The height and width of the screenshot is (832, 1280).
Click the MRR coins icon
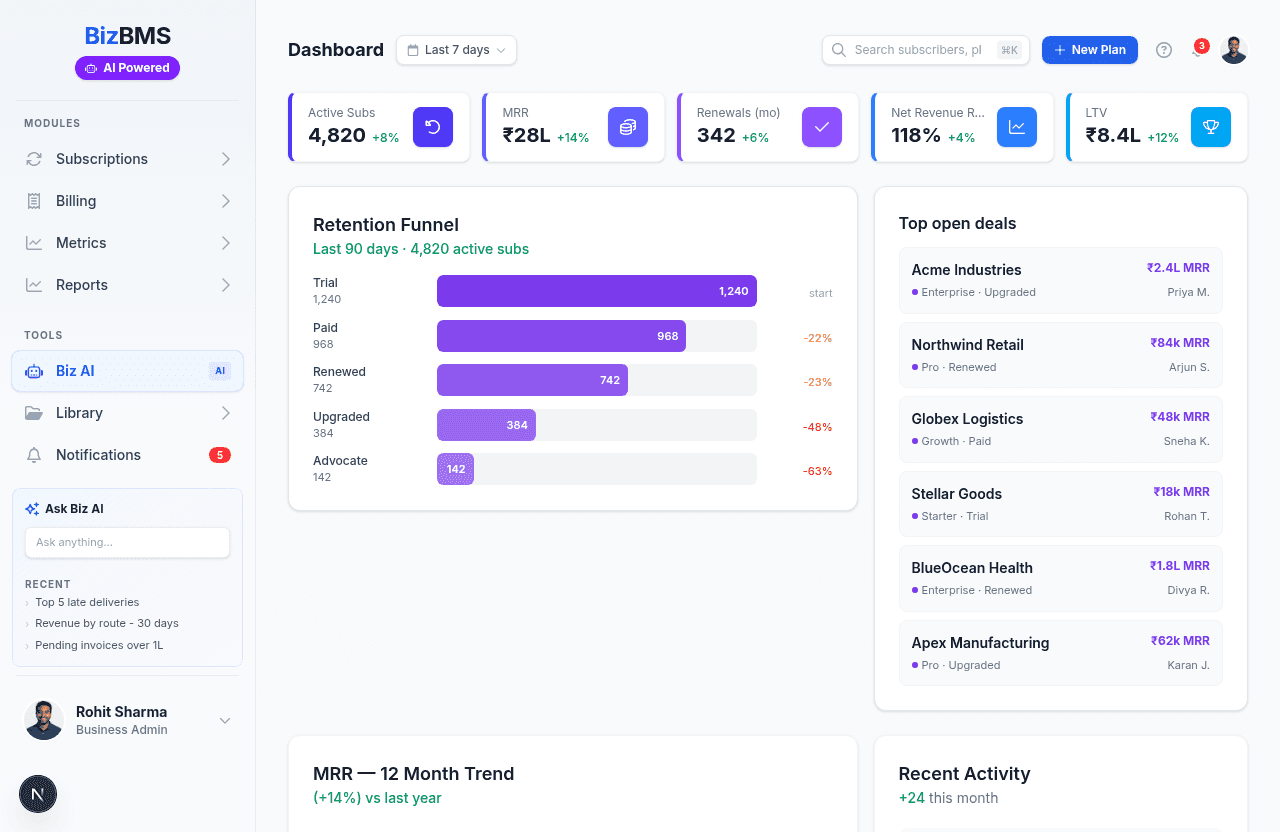[627, 127]
